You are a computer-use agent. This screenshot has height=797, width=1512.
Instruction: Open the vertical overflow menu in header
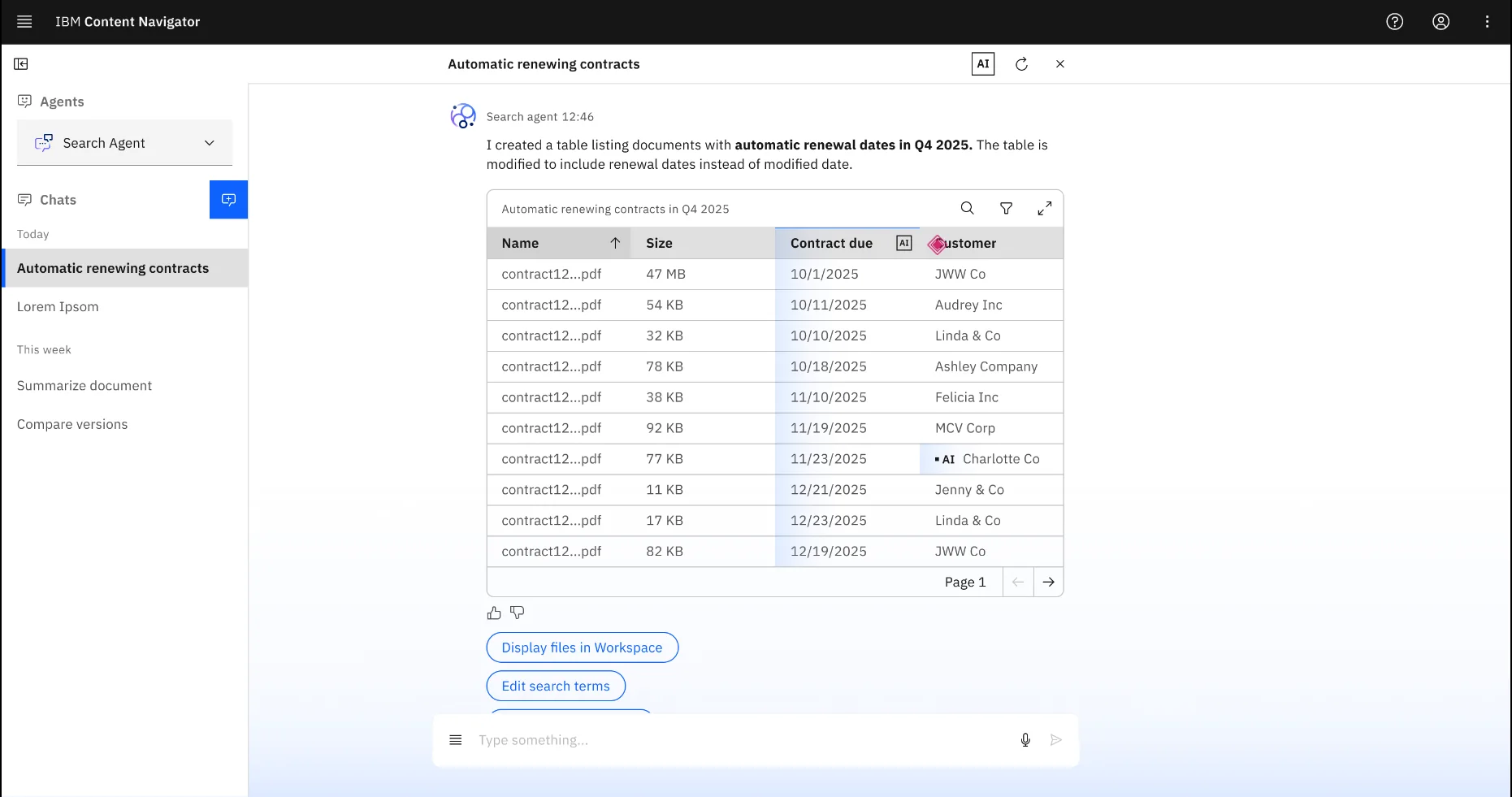pos(1487,22)
